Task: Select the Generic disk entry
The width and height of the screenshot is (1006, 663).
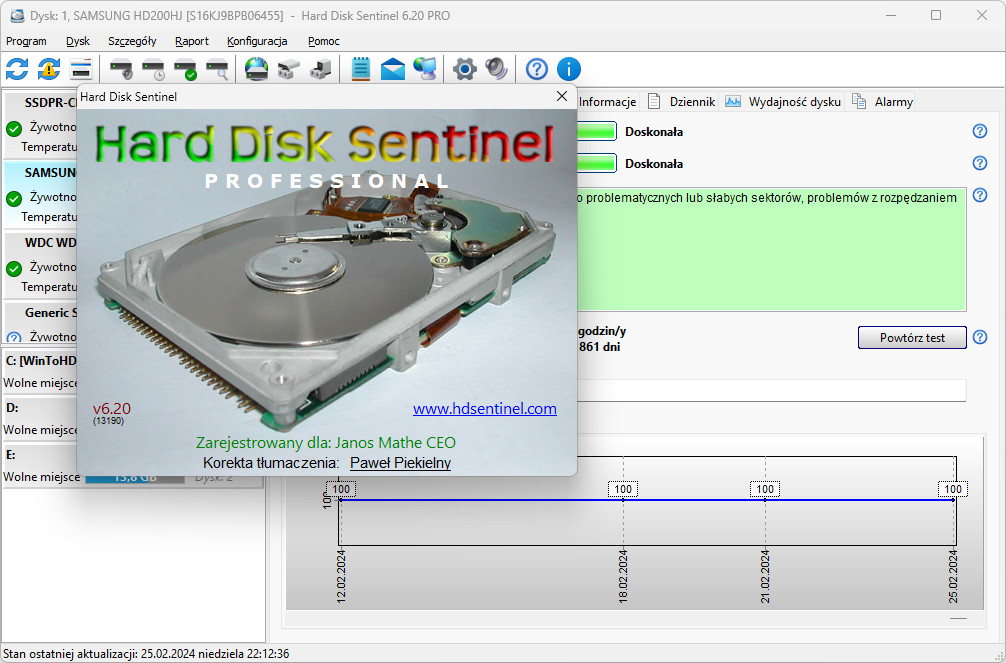Action: coord(41,323)
